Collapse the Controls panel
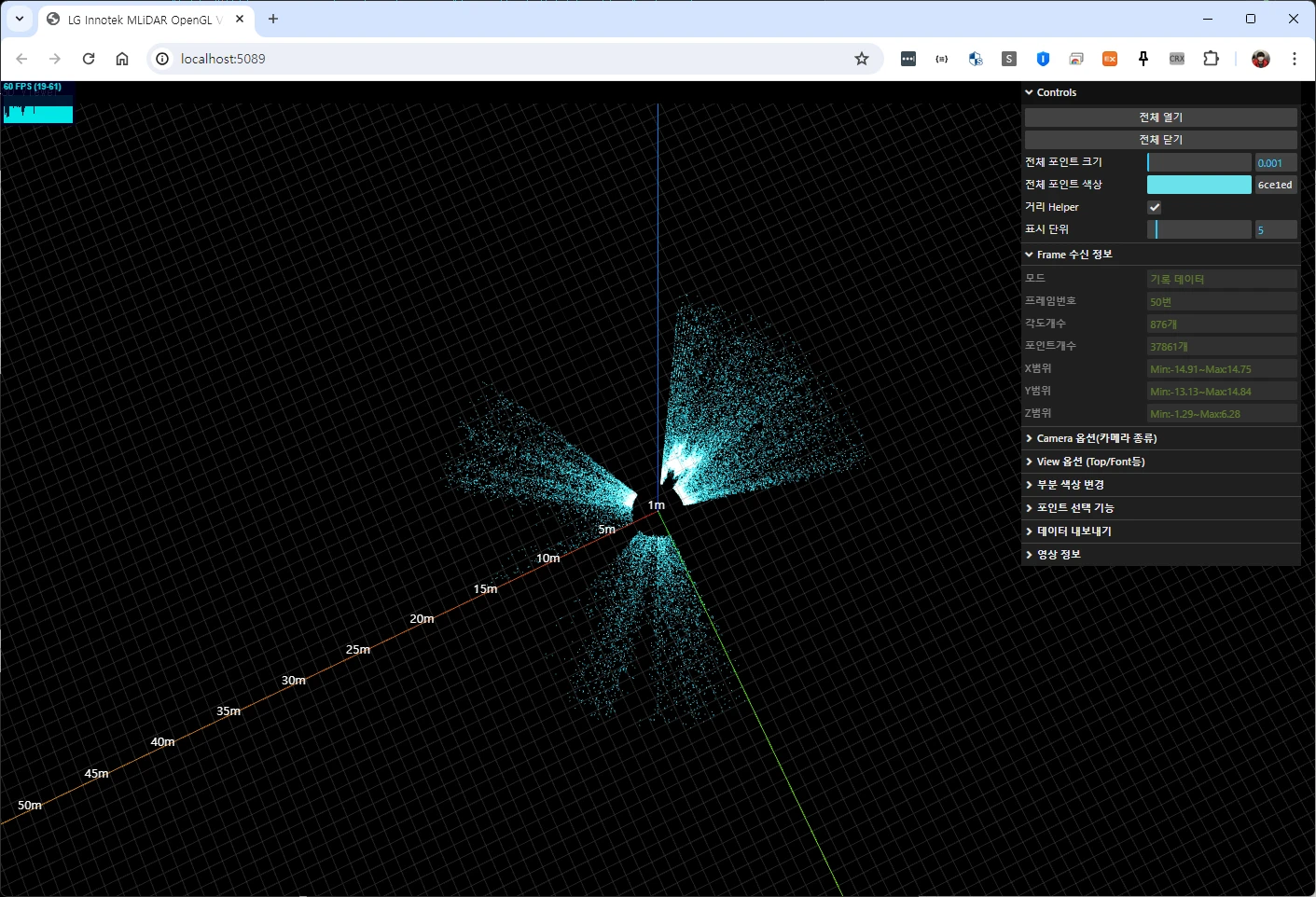1316x897 pixels. [1160, 92]
